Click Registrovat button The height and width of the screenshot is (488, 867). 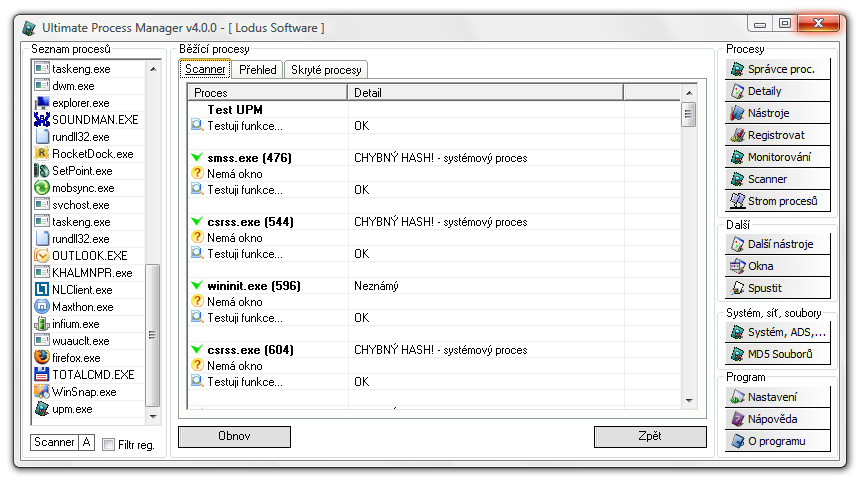coord(777,135)
